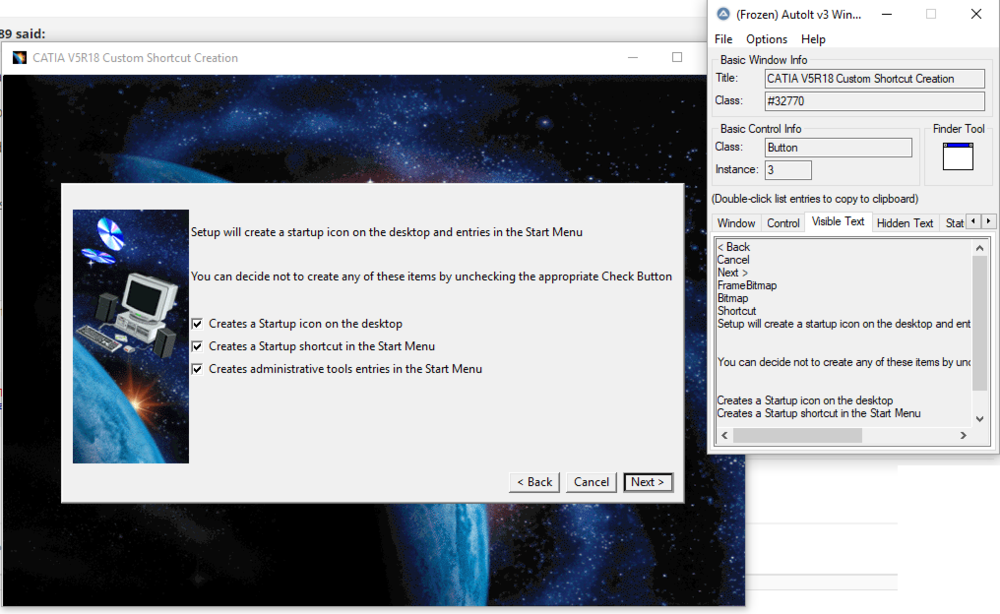Uncheck Creates a Startup shortcut in Start Menu

point(198,346)
